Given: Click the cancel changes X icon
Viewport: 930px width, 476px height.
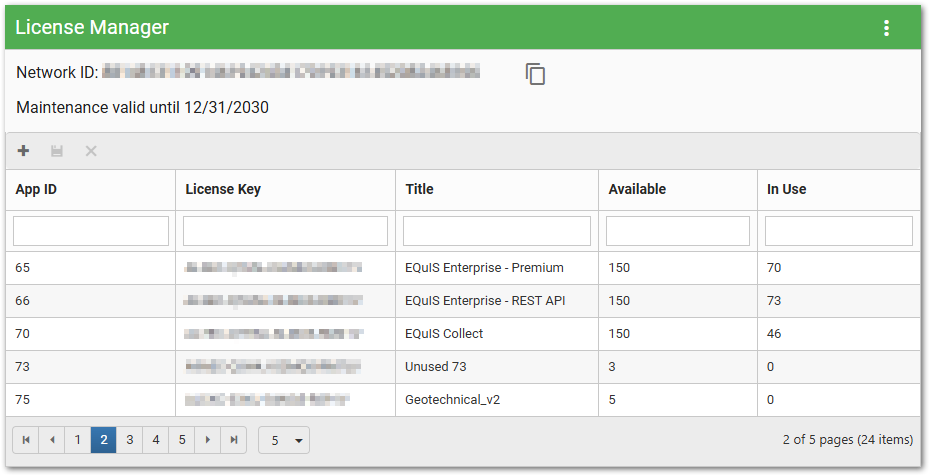Looking at the screenshot, I should tap(91, 151).
